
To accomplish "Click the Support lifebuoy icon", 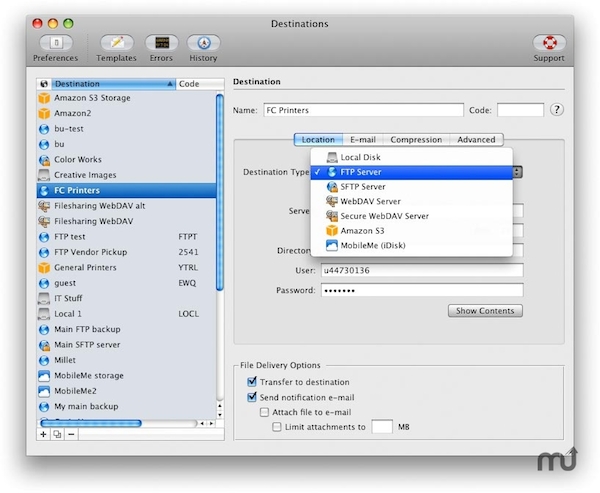I will tap(548, 43).
